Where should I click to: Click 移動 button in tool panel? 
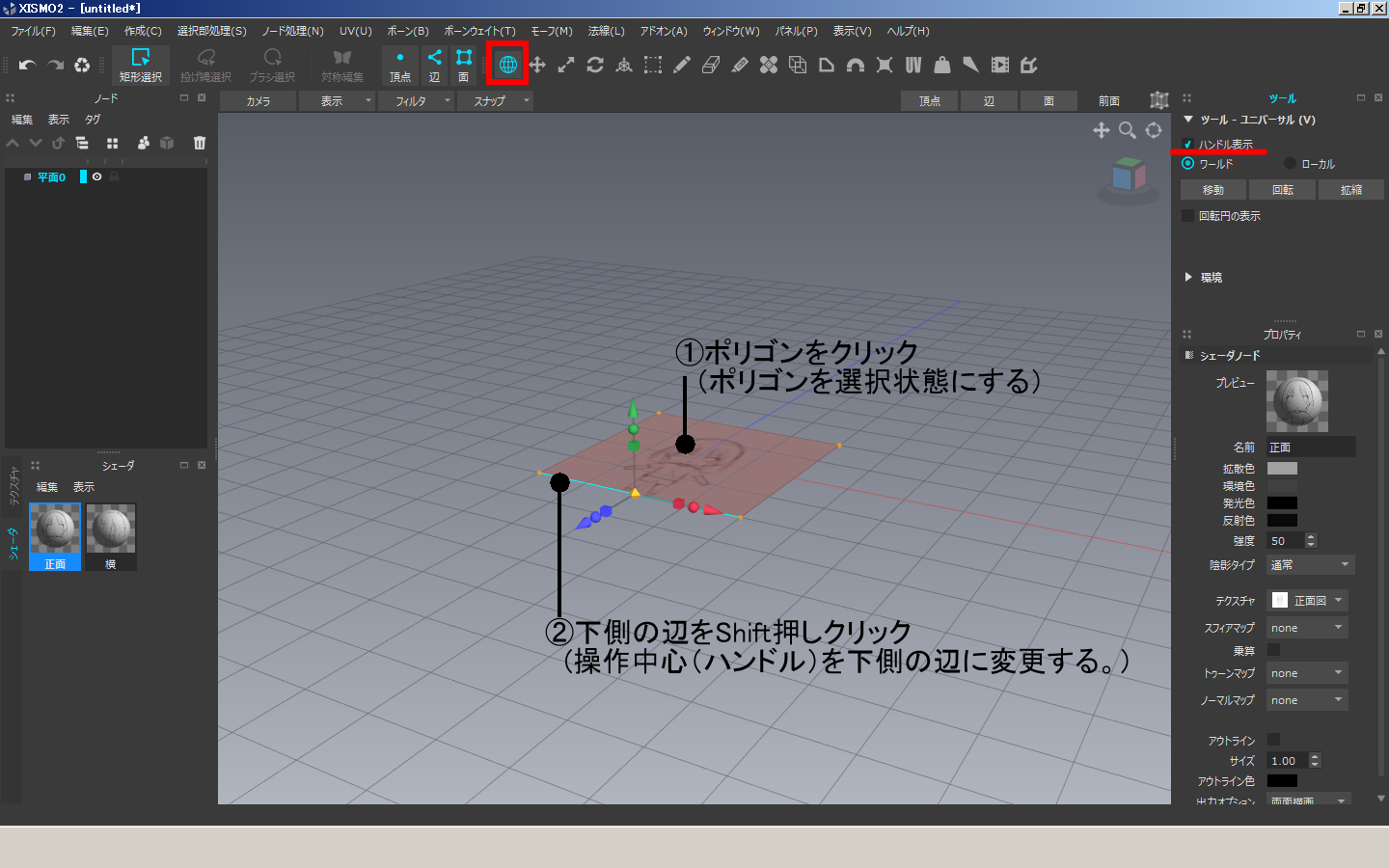click(x=1213, y=190)
